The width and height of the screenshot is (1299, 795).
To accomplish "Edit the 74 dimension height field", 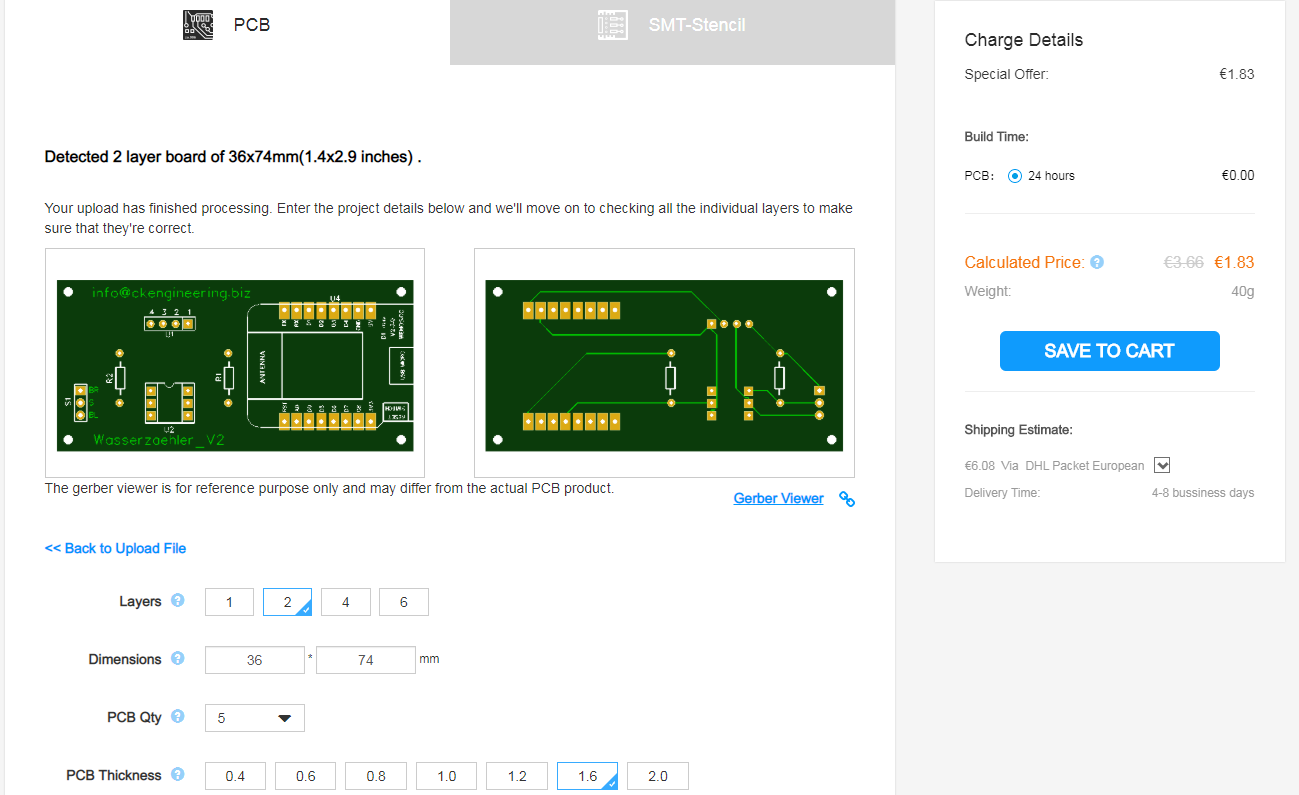I will (x=366, y=660).
